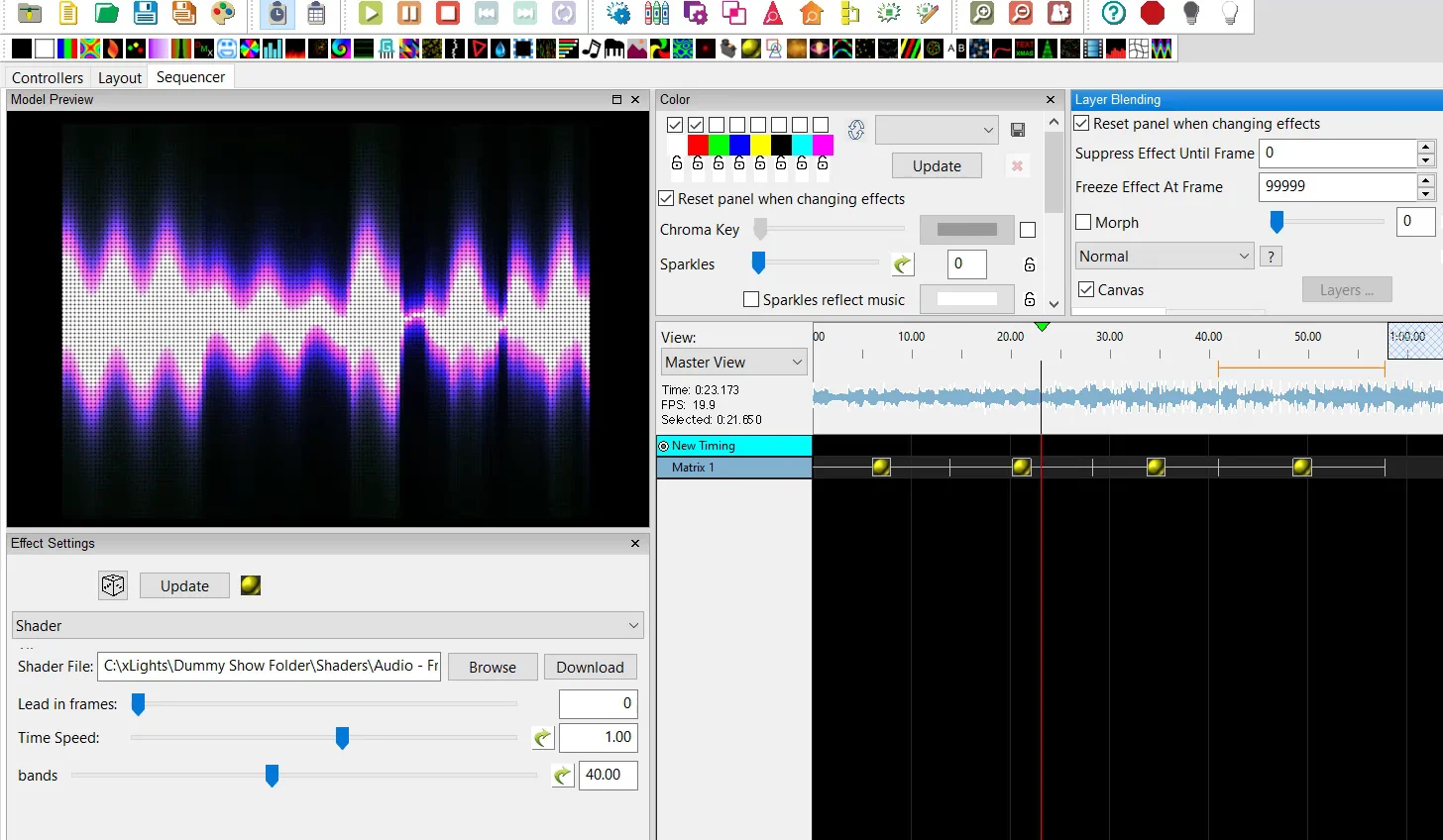
Task: Pause the sequence playback
Action: click(x=409, y=14)
